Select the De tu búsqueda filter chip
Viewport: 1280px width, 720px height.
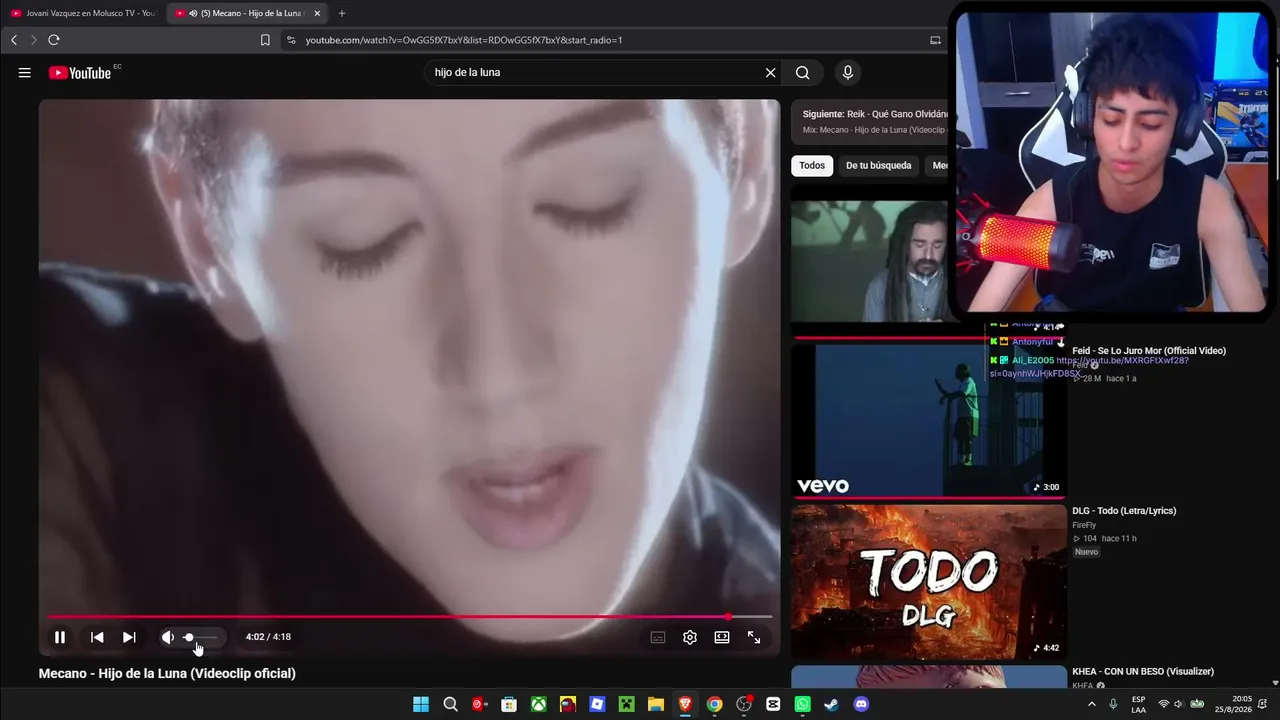click(x=879, y=166)
